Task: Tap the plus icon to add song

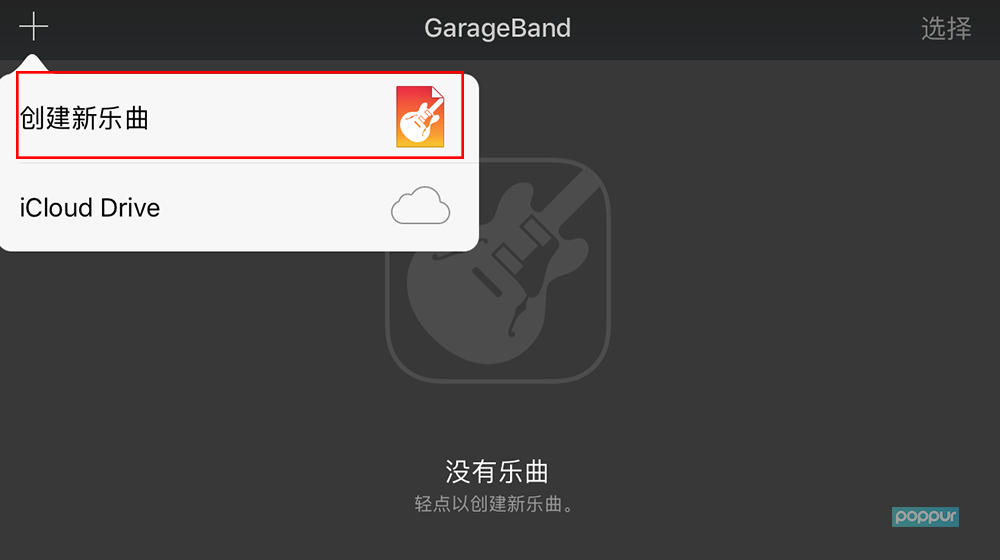Action: (34, 27)
